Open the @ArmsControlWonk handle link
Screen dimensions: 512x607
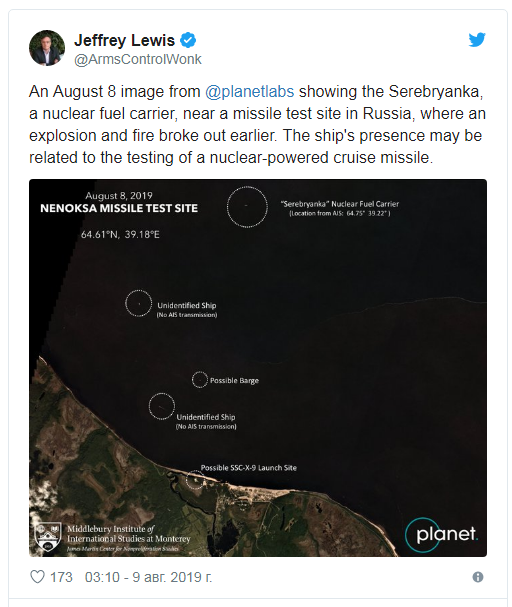138,59
